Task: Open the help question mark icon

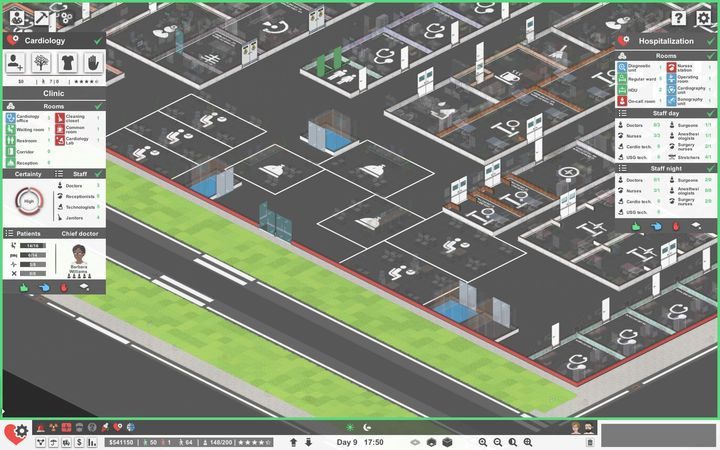Action: (x=679, y=18)
